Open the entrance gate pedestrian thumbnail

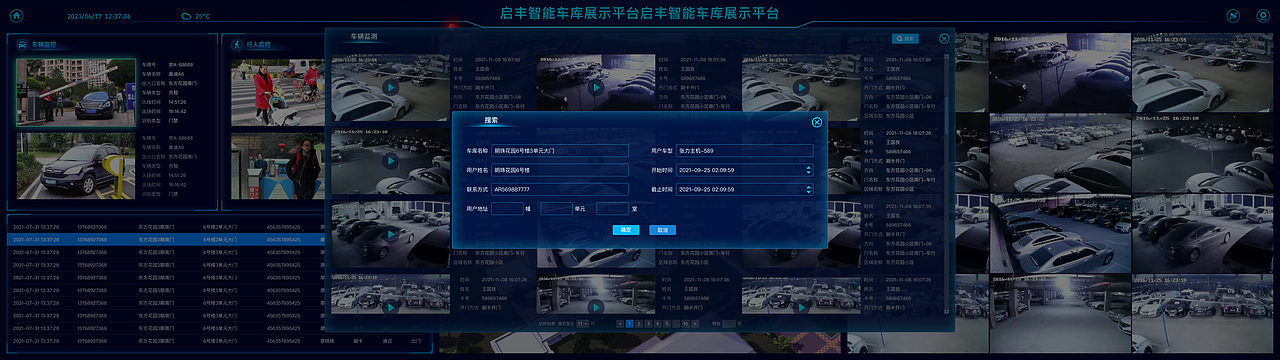(277, 166)
